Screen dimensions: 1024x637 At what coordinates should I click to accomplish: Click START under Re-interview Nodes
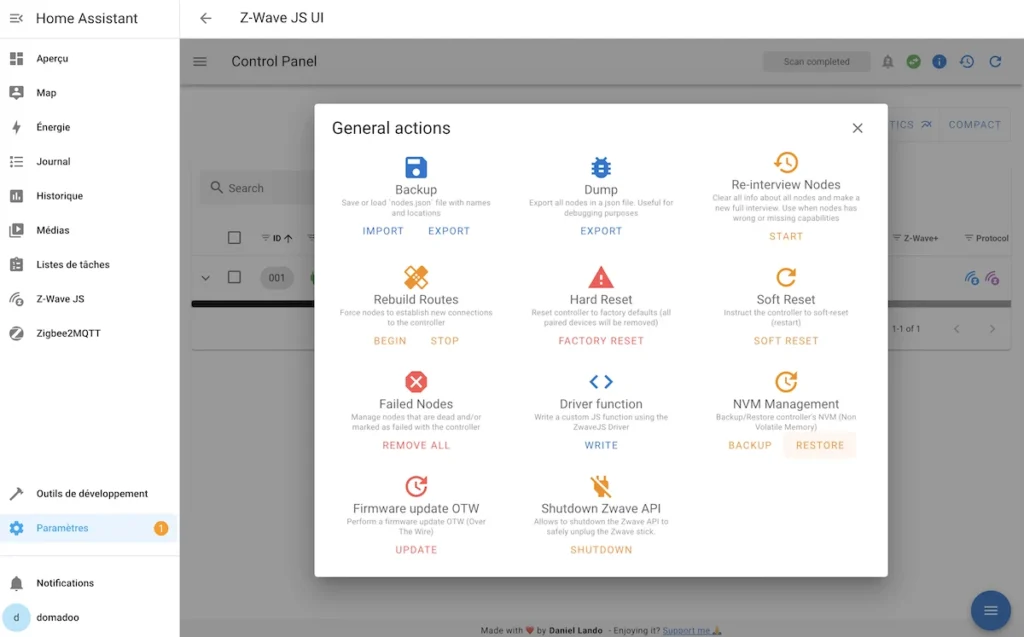pos(786,236)
